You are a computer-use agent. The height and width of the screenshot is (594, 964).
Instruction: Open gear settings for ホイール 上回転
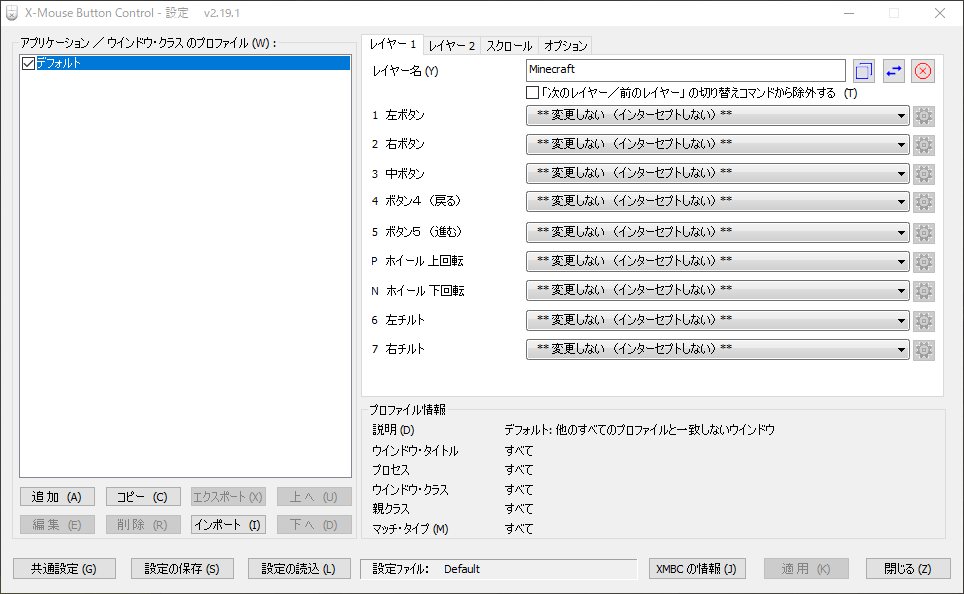click(x=923, y=261)
